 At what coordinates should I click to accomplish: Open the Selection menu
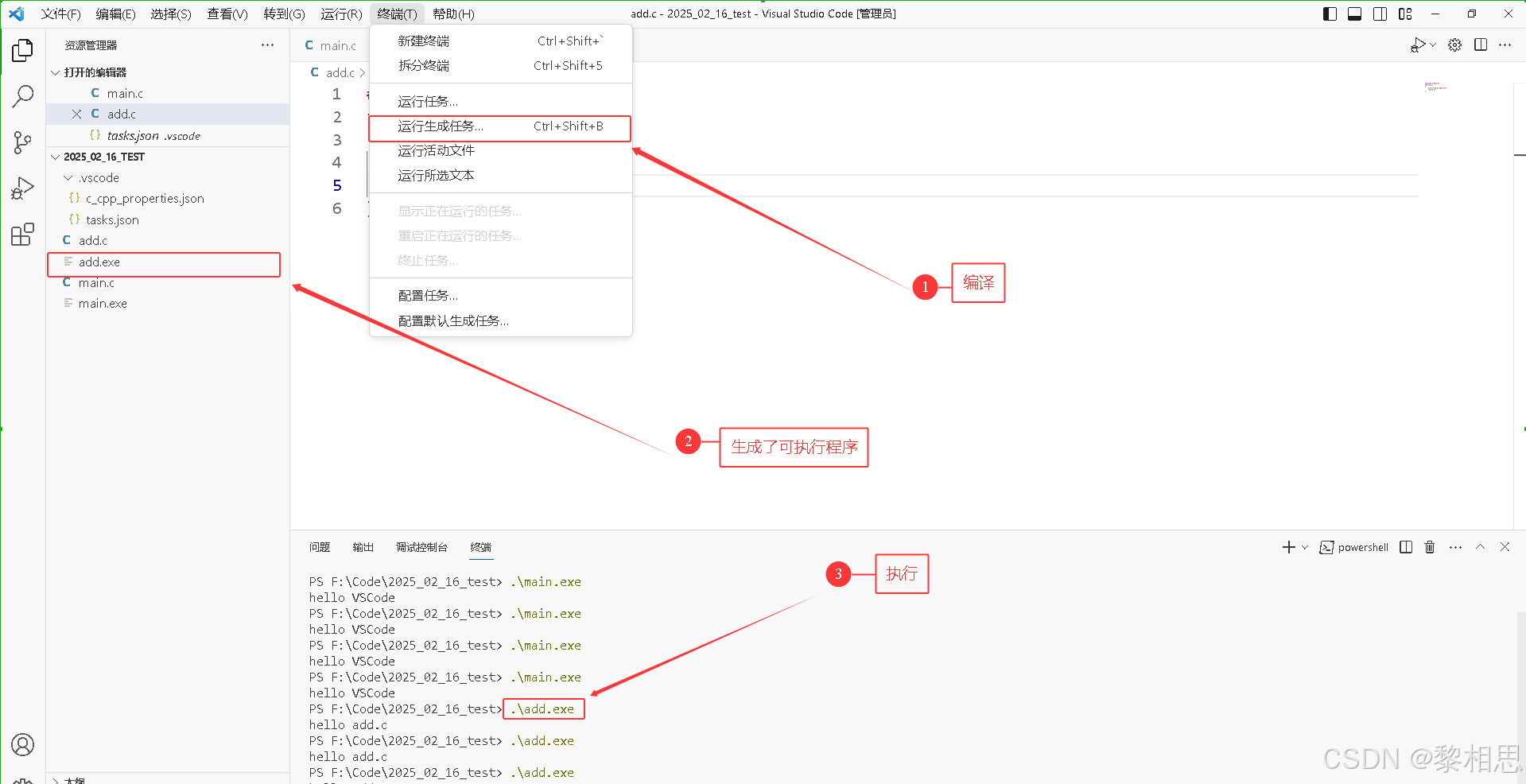pos(170,14)
